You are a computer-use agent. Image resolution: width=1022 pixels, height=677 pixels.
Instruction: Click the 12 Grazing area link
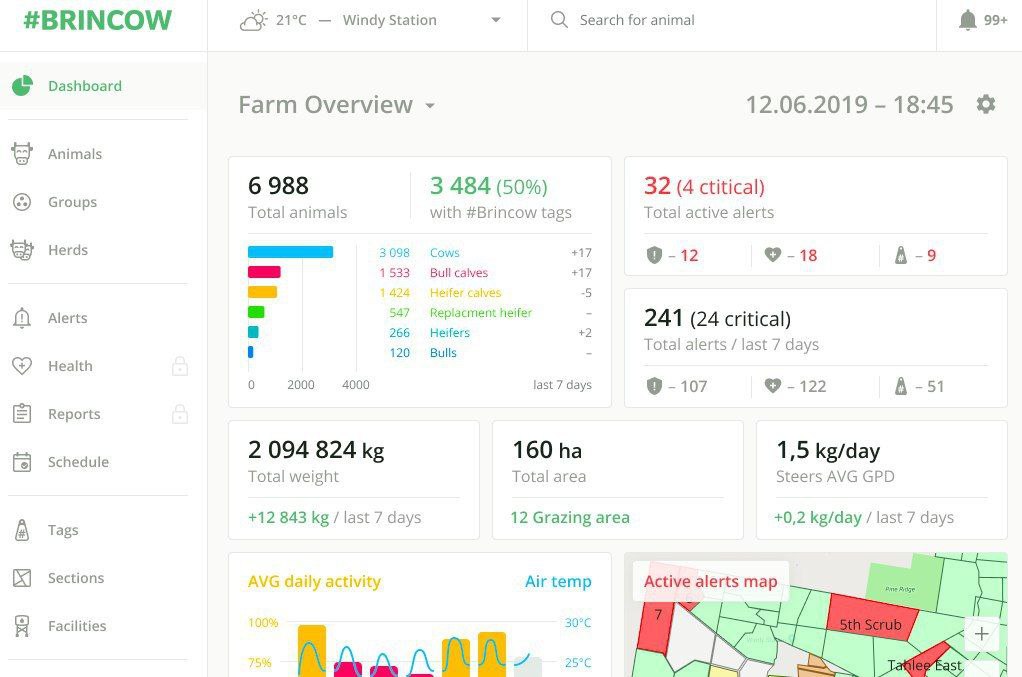(570, 517)
